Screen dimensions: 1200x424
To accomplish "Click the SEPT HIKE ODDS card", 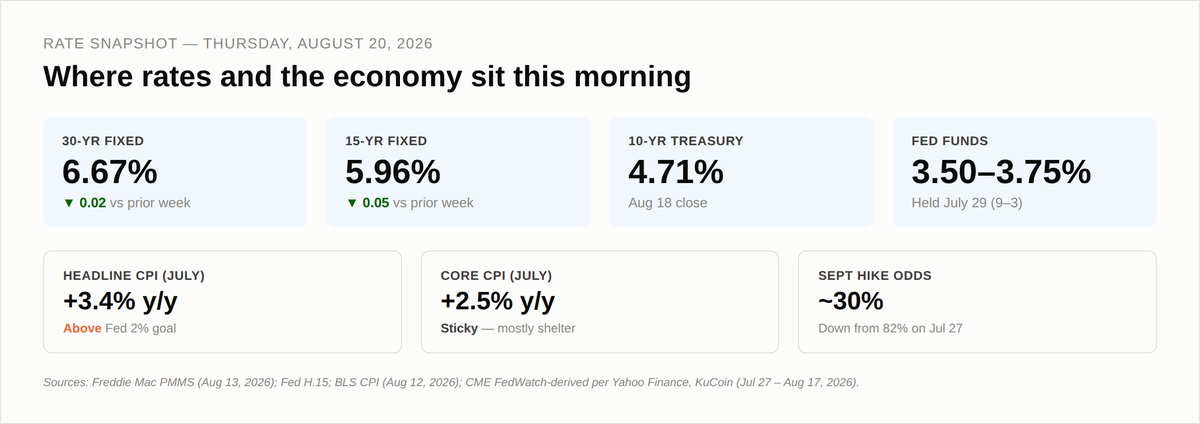I will pos(977,302).
